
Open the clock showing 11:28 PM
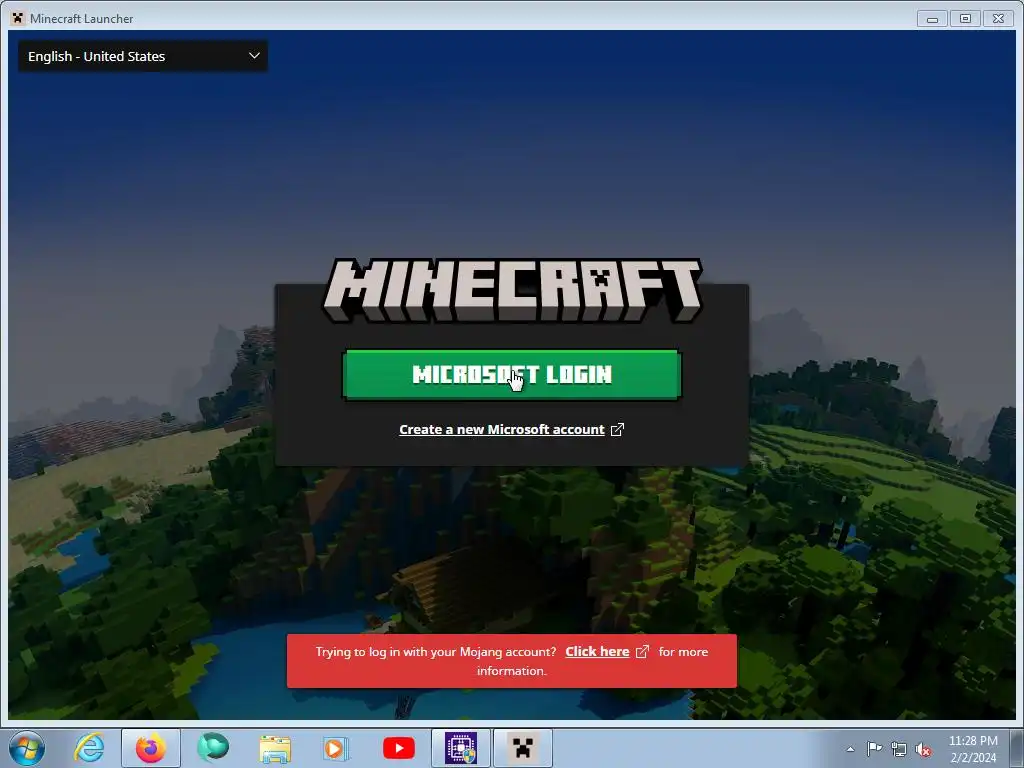point(973,749)
